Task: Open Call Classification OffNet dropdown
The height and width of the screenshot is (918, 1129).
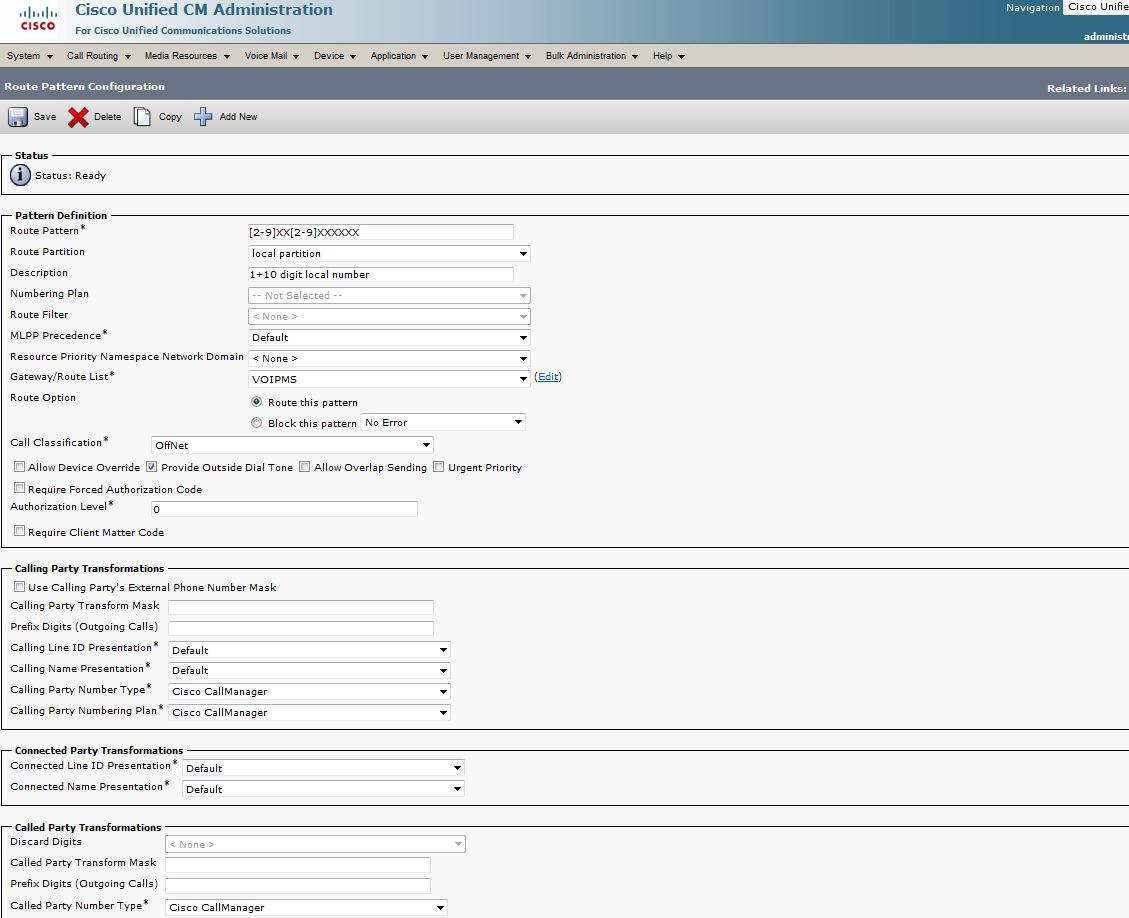Action: point(292,445)
